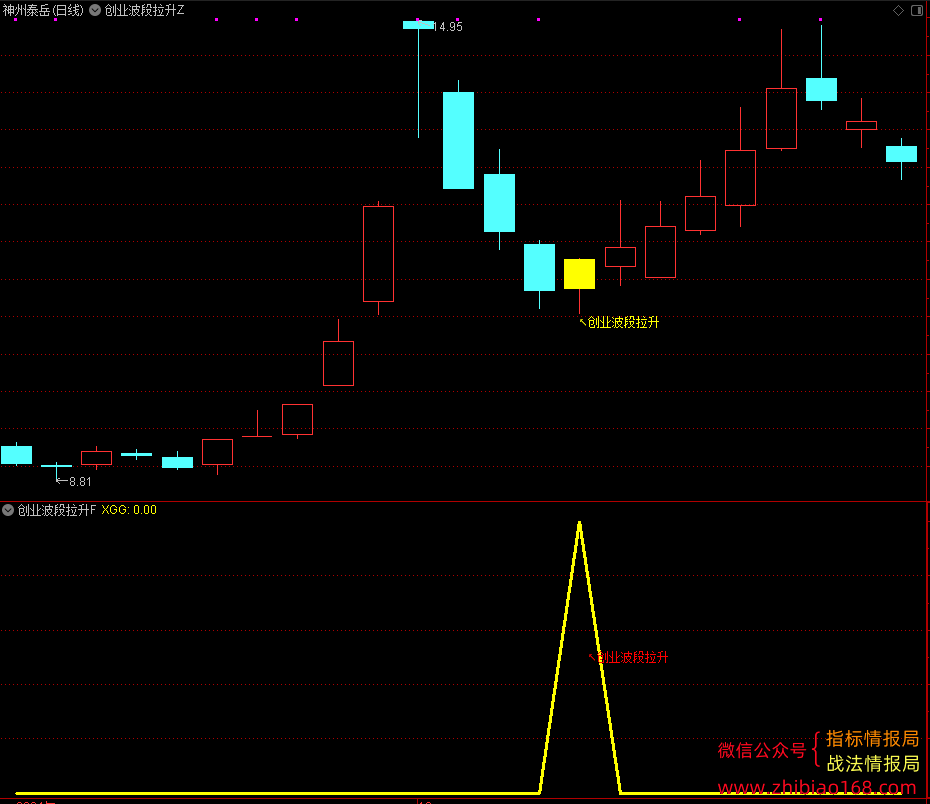
Task: Select the yellow signal candlestick
Action: 579,275
